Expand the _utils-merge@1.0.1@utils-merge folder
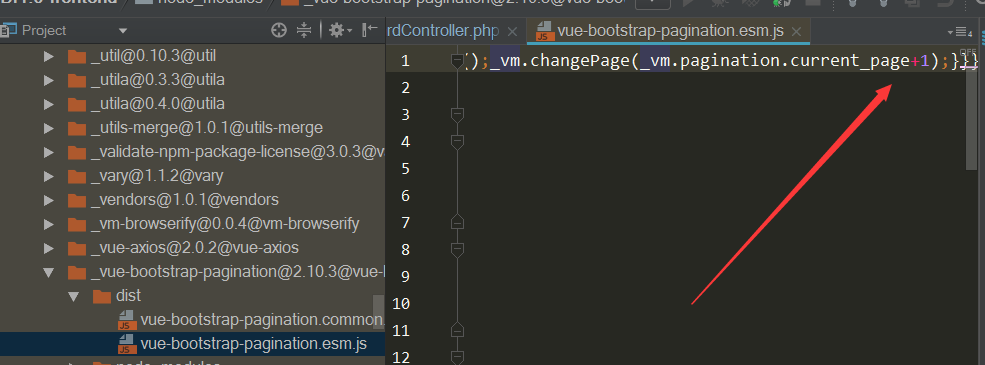 tap(48, 128)
